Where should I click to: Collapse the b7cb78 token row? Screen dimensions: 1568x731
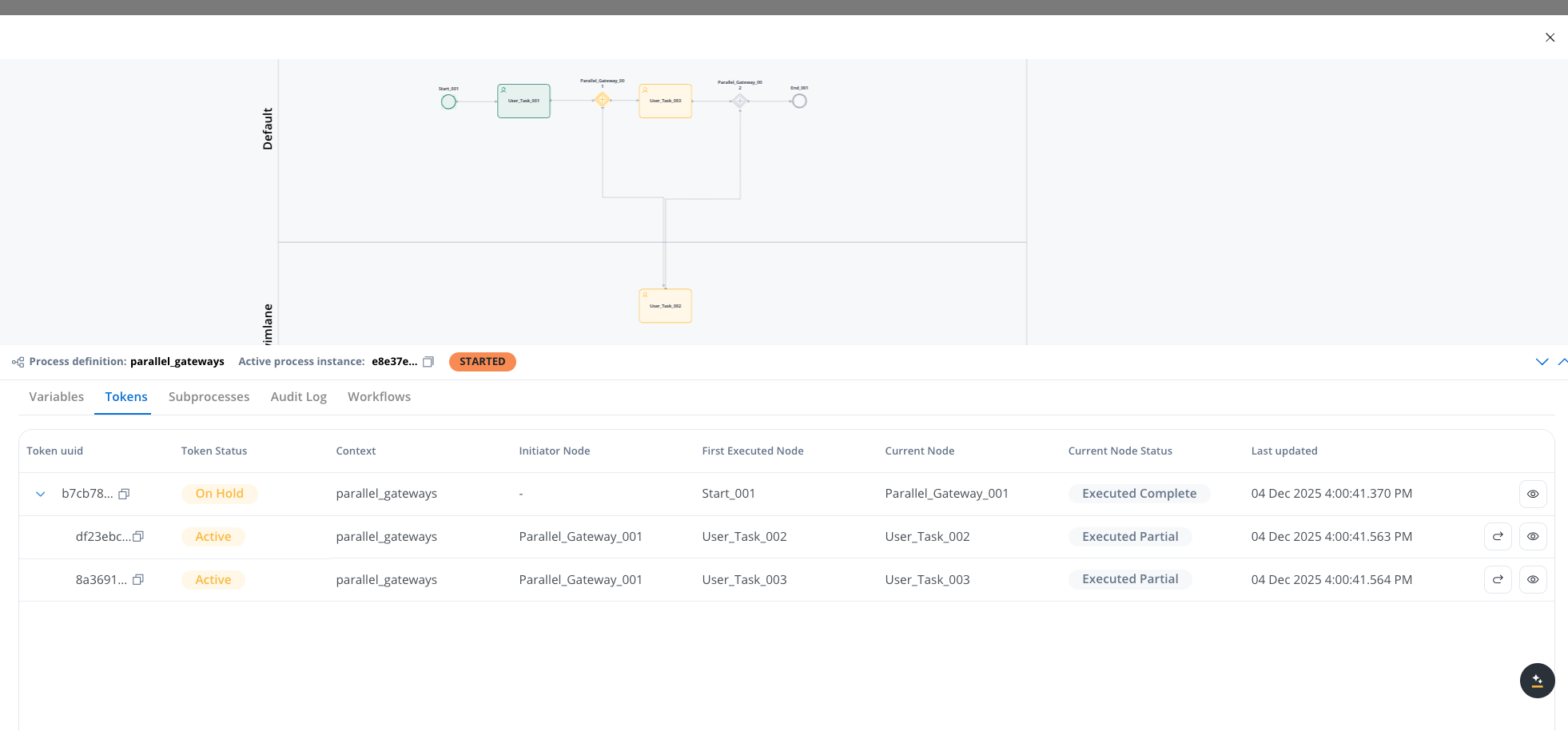coord(41,494)
